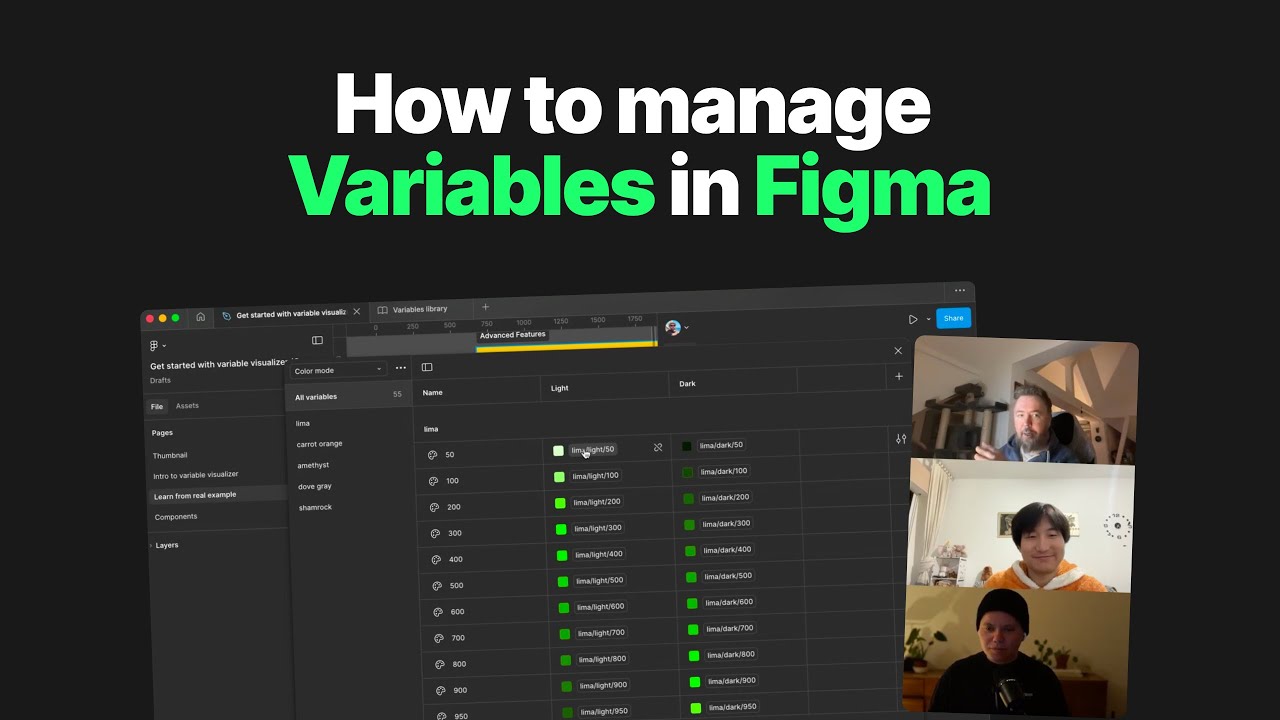The height and width of the screenshot is (720, 1280).
Task: Click the palette icon for variable 50
Action: point(433,455)
